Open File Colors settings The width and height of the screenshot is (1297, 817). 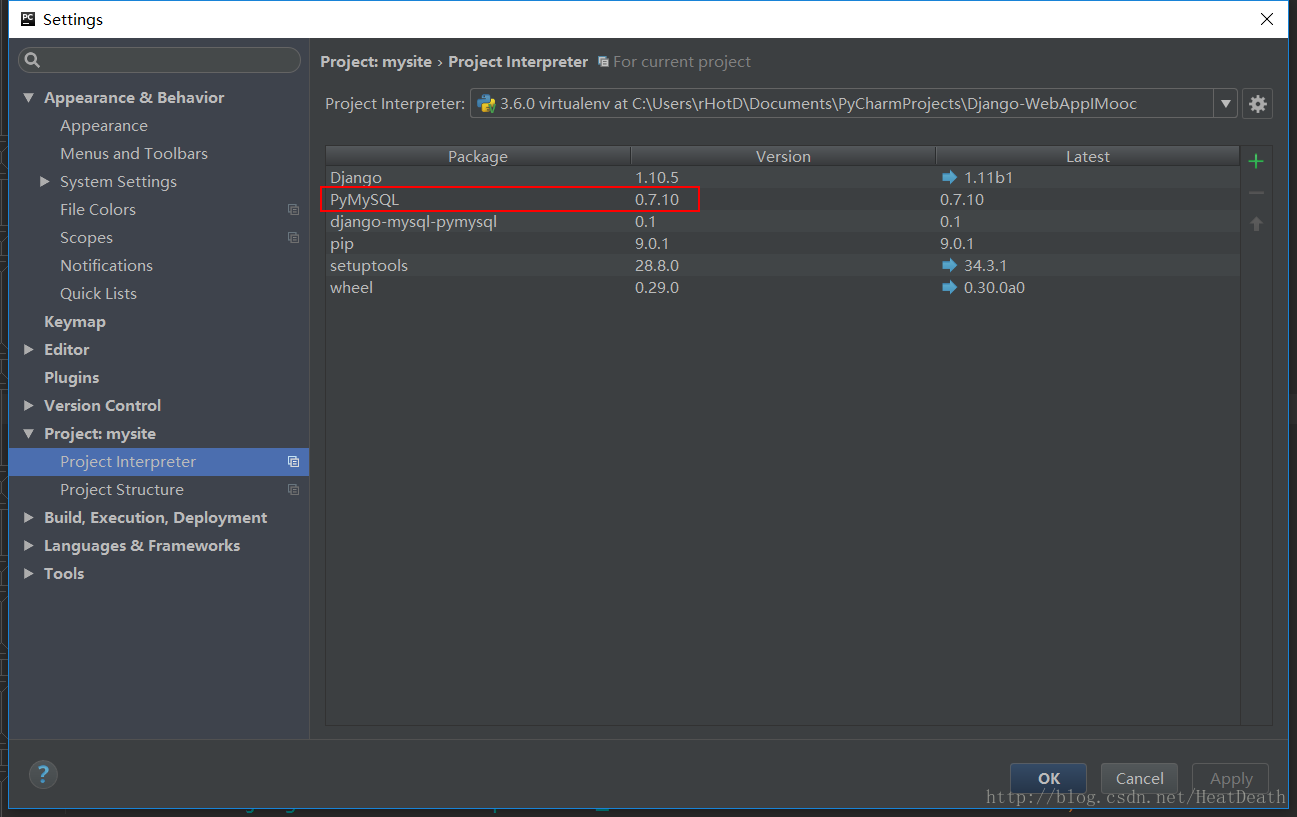[98, 210]
